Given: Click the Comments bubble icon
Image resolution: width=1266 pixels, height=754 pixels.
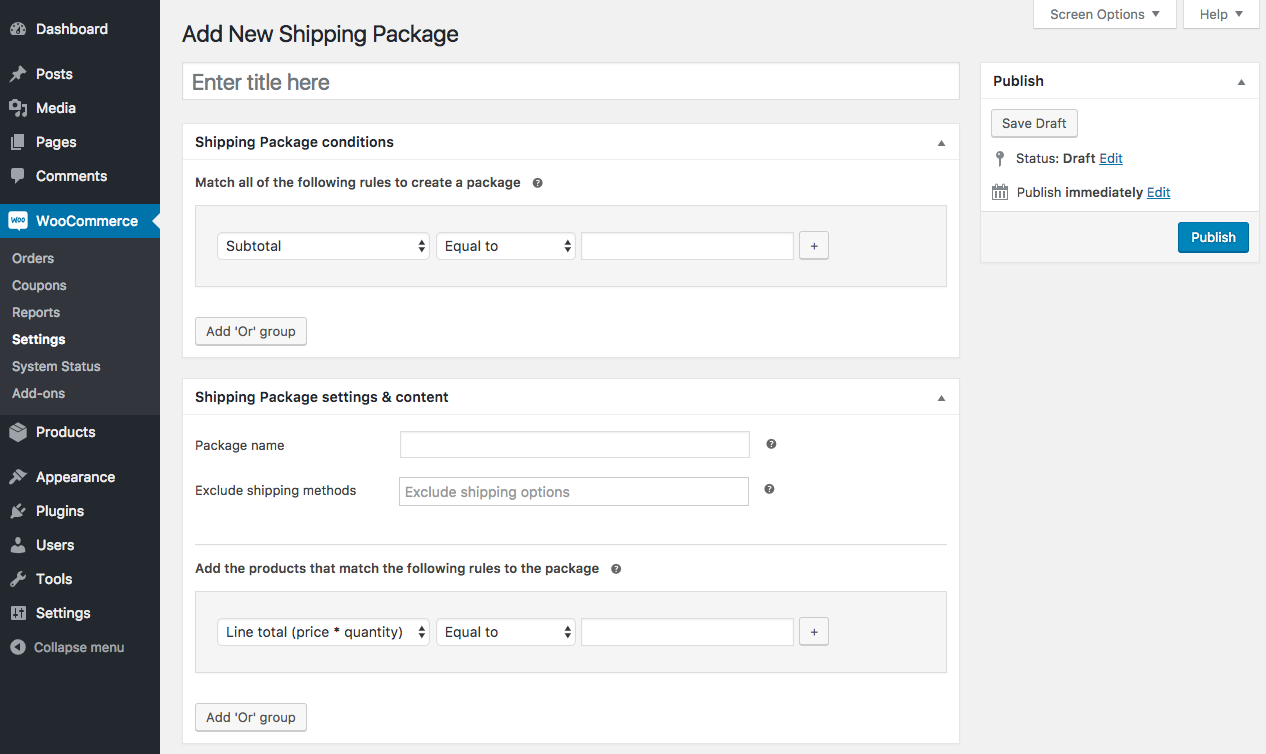Looking at the screenshot, I should click(x=18, y=176).
